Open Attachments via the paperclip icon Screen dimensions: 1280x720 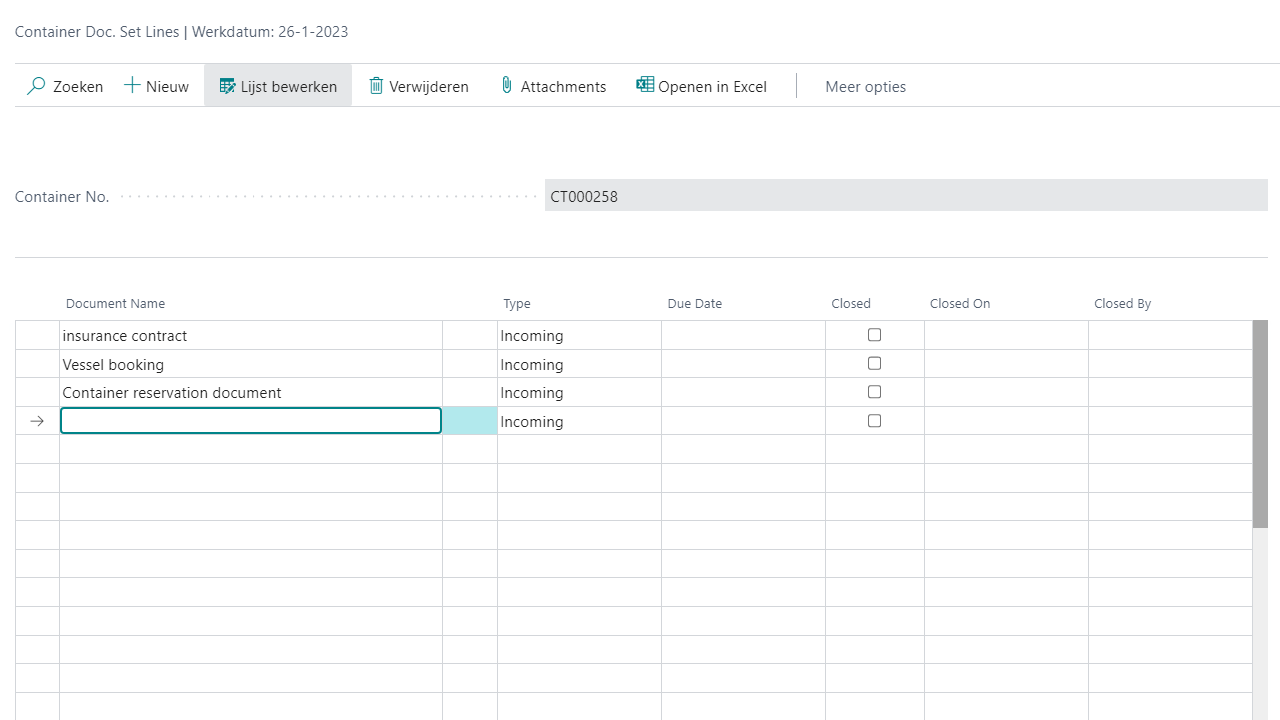click(x=506, y=85)
